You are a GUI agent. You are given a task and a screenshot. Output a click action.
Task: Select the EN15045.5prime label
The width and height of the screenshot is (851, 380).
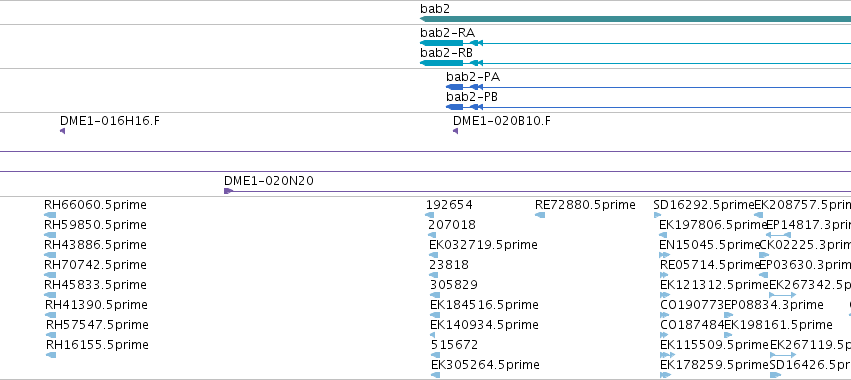pyautogui.click(x=710, y=245)
